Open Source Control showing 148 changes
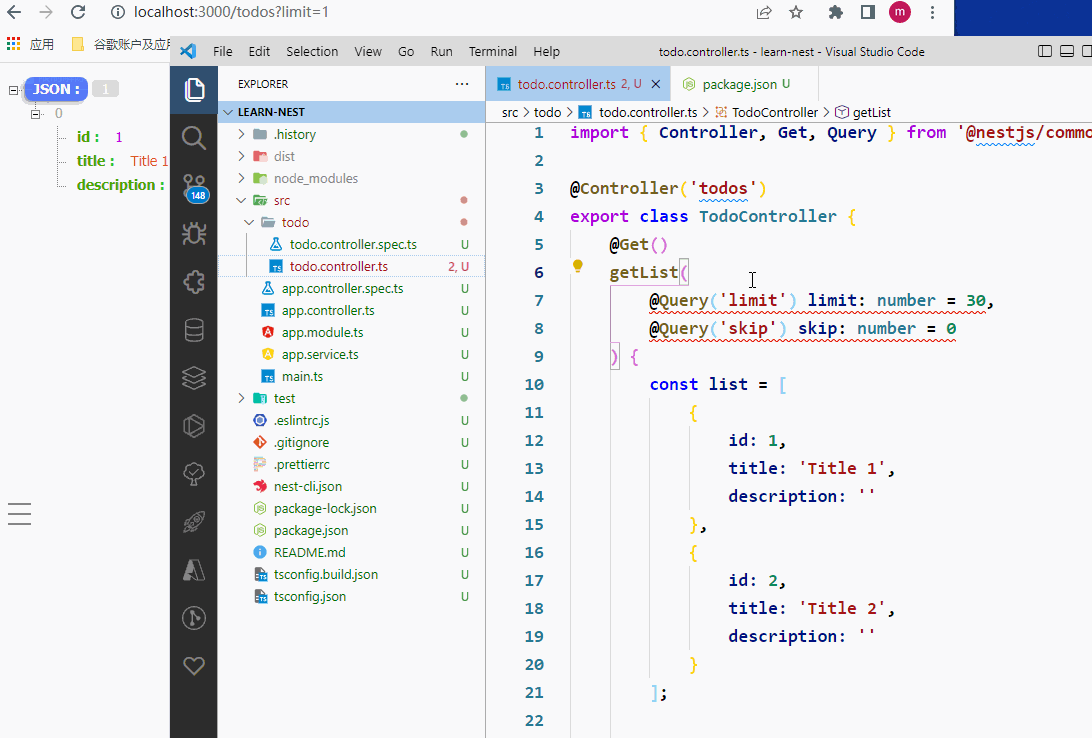1092x738 pixels. click(x=193, y=186)
